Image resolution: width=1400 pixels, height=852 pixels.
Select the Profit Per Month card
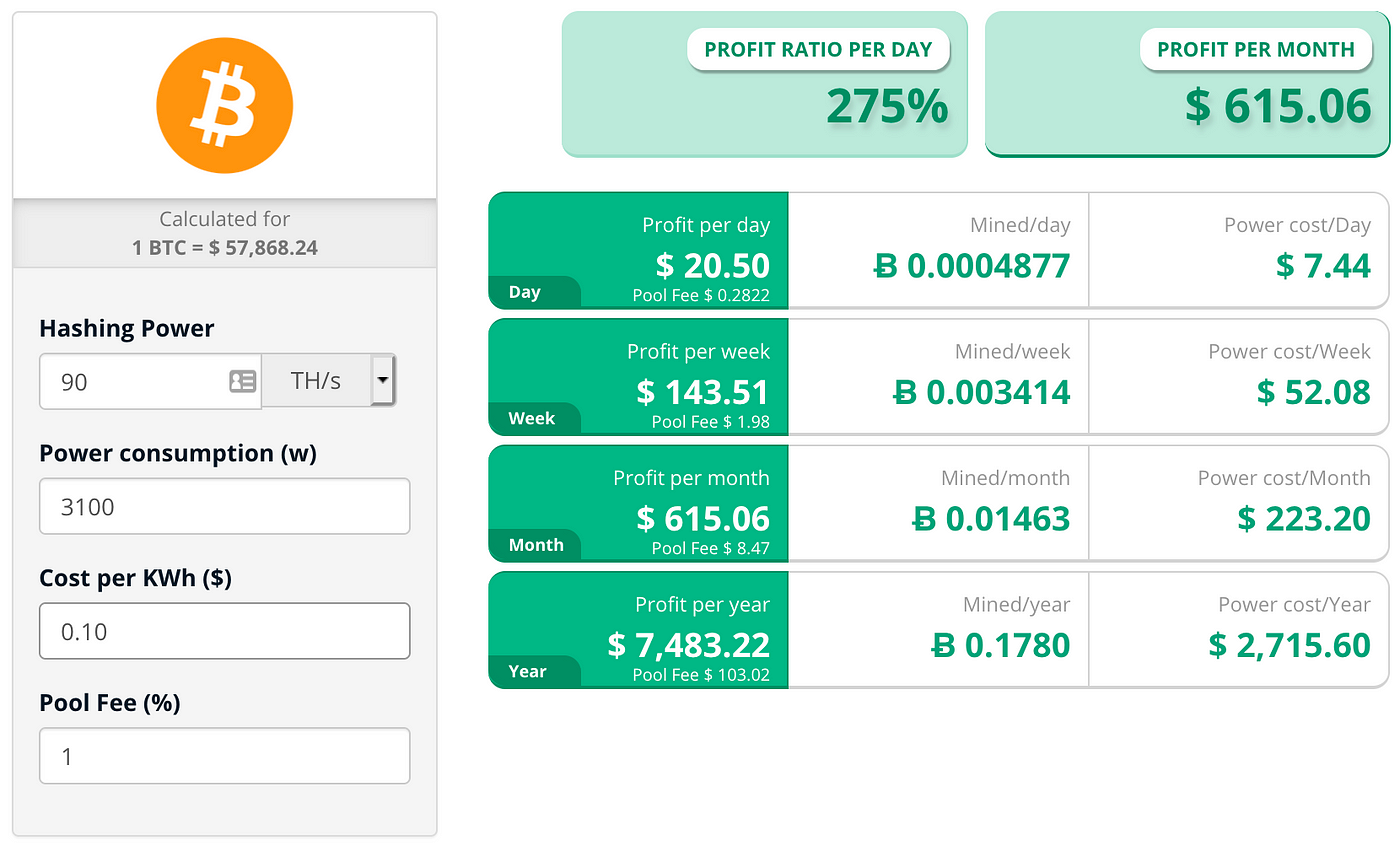pyautogui.click(x=1188, y=84)
